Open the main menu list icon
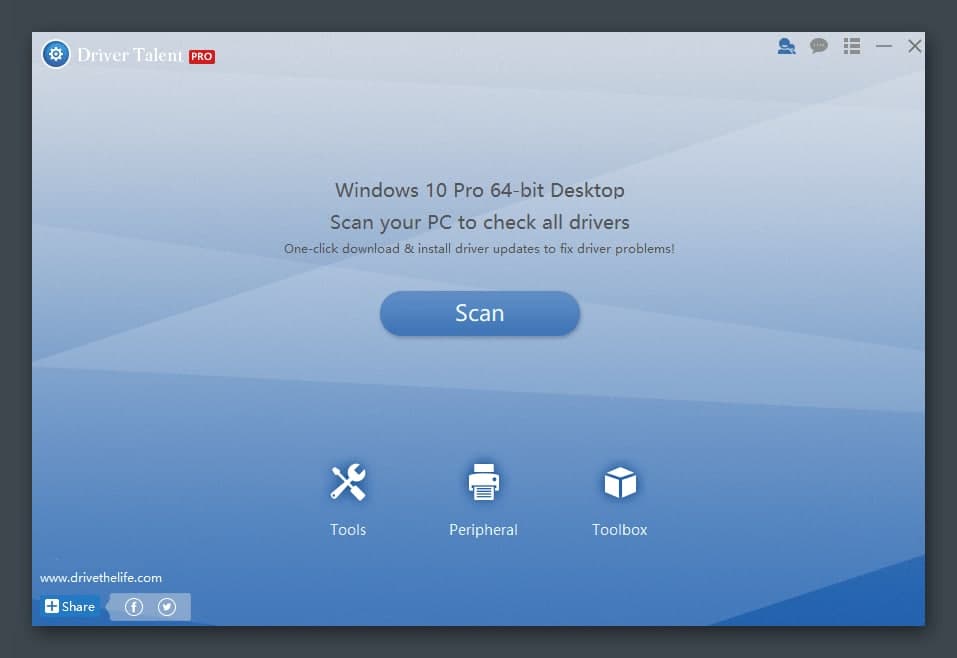957x658 pixels. 852,46
